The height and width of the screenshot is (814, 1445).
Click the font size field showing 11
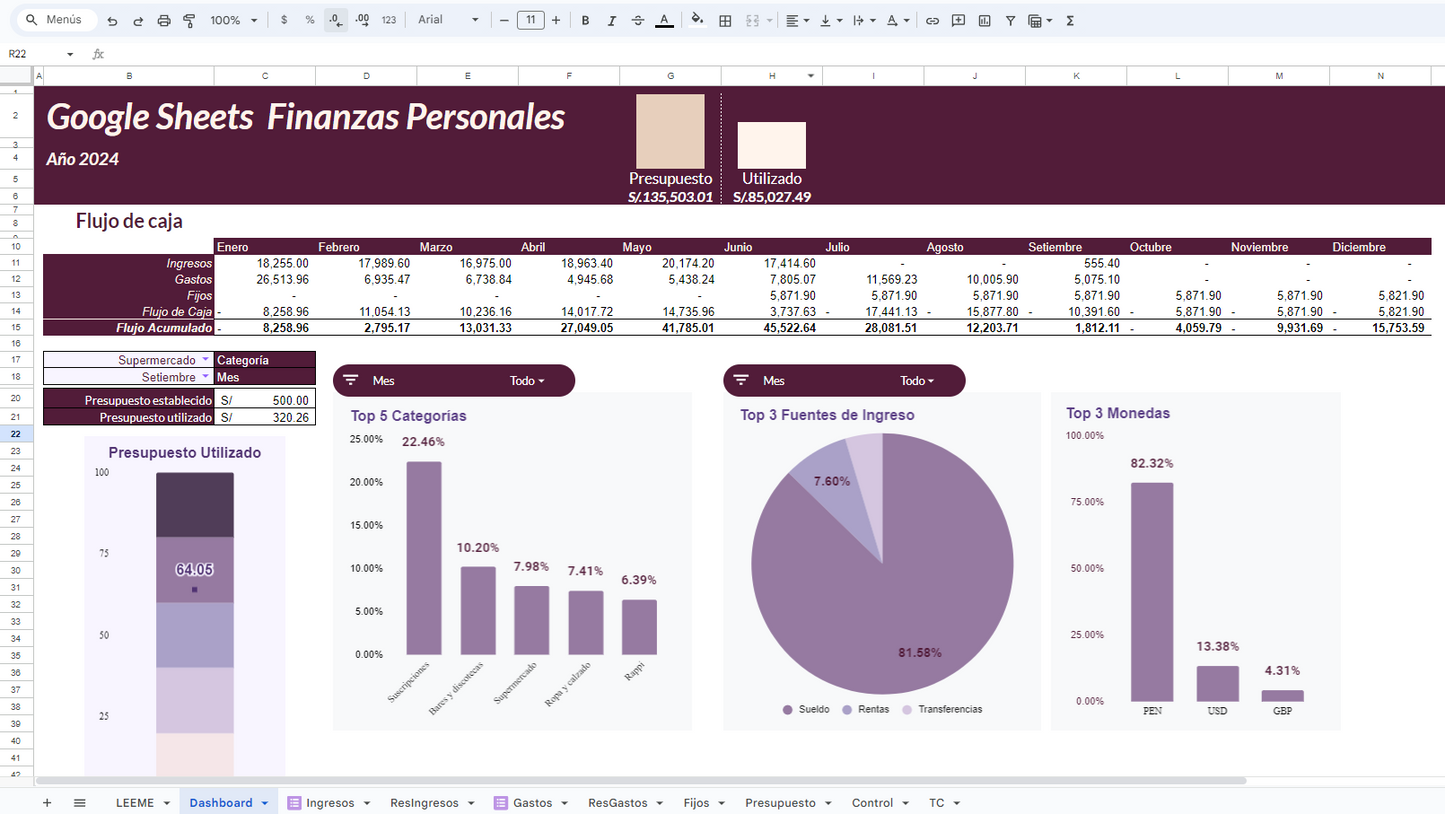coord(530,20)
